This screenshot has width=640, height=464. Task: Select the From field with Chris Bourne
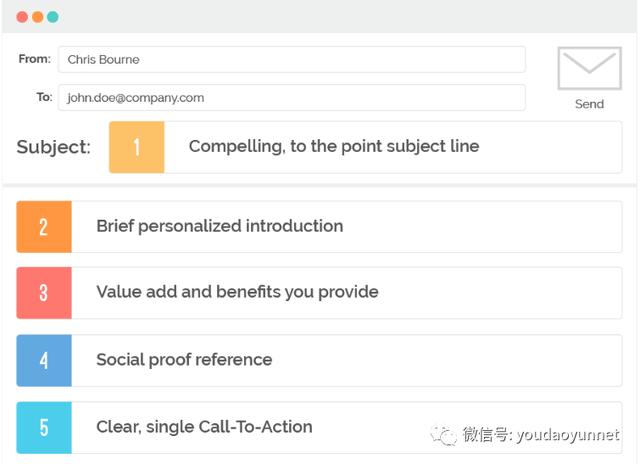click(x=291, y=60)
